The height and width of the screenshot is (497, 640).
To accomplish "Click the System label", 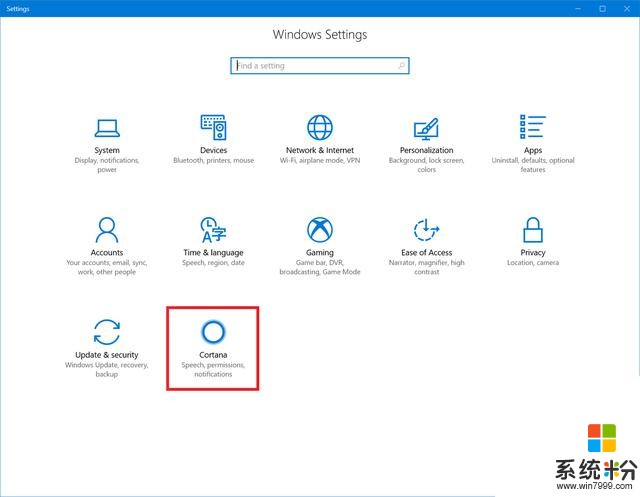I will [107, 150].
